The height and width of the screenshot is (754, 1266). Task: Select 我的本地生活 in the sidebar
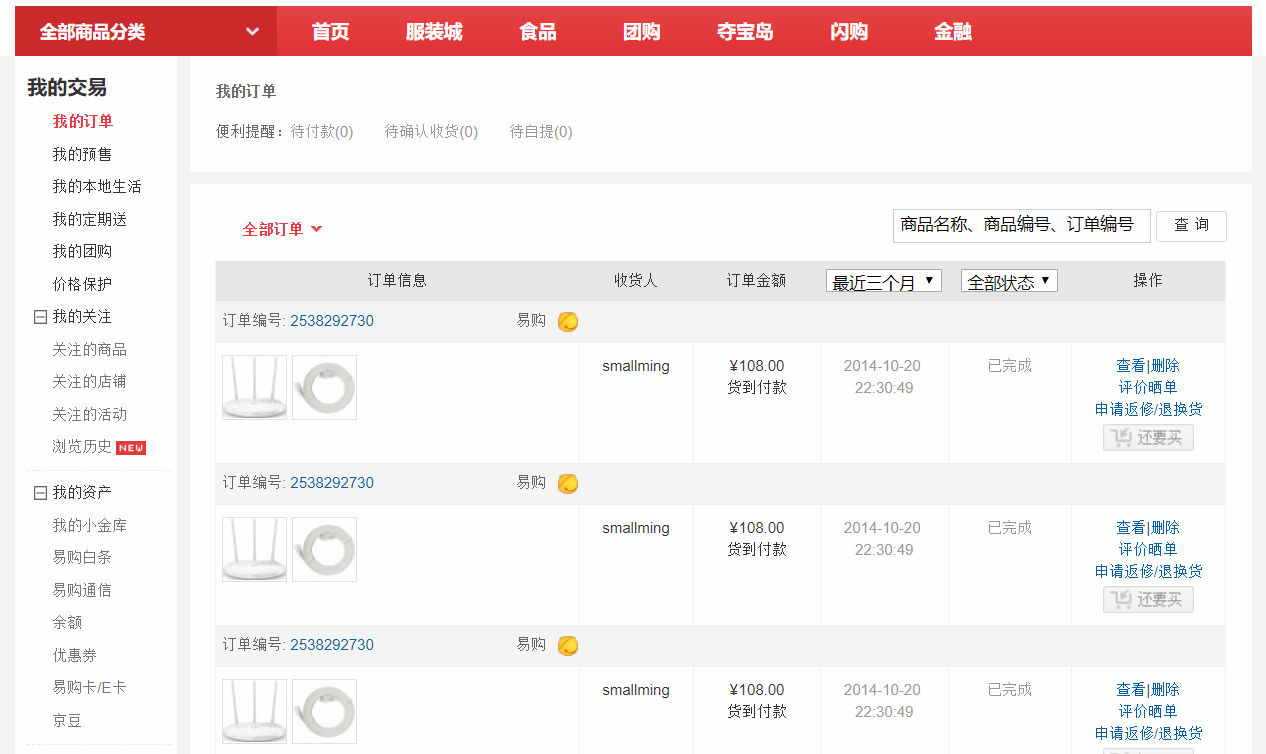coord(97,187)
